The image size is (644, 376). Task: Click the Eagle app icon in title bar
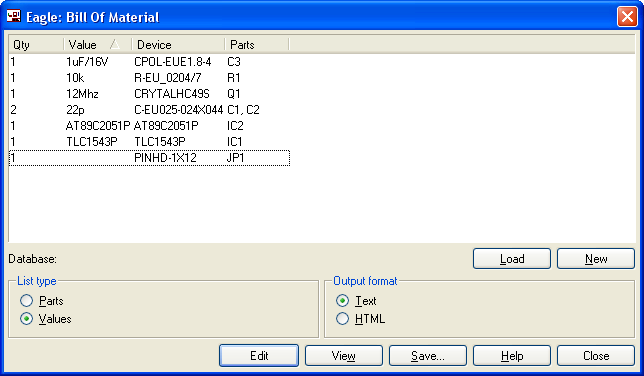pyautogui.click(x=14, y=16)
